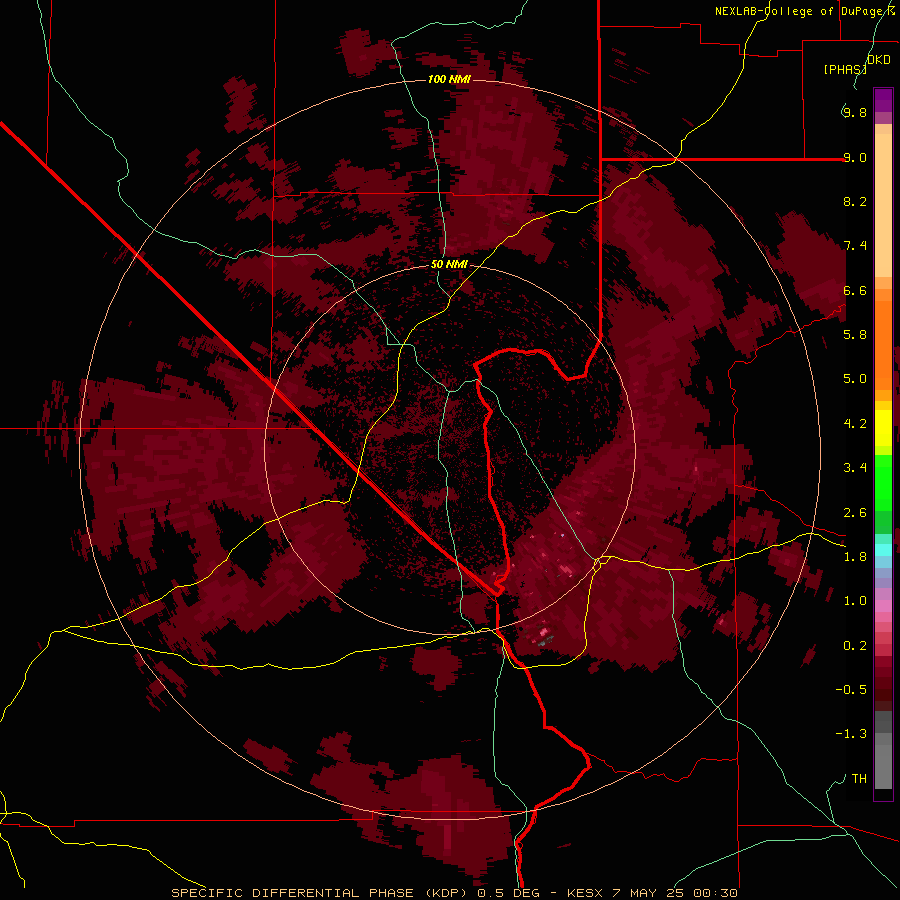Click the 7.4 value on the color scale

click(x=855, y=246)
